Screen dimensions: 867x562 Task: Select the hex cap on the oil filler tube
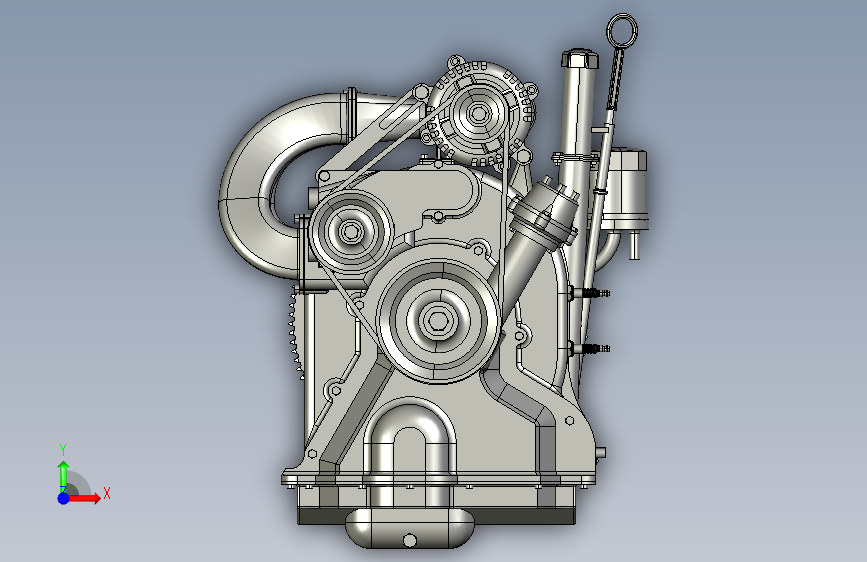click(x=580, y=59)
